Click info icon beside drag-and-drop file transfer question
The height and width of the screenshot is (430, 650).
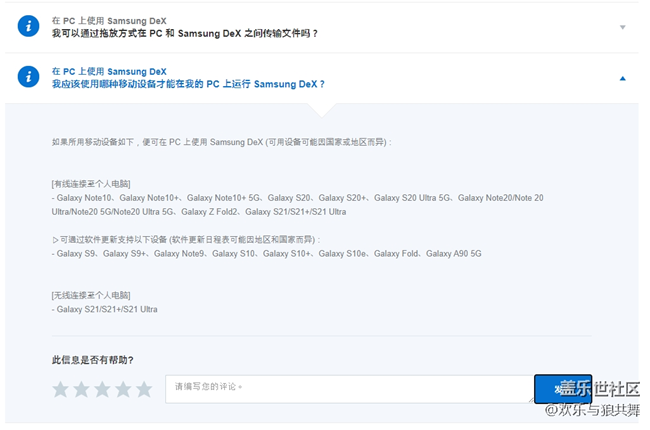pos(28,27)
